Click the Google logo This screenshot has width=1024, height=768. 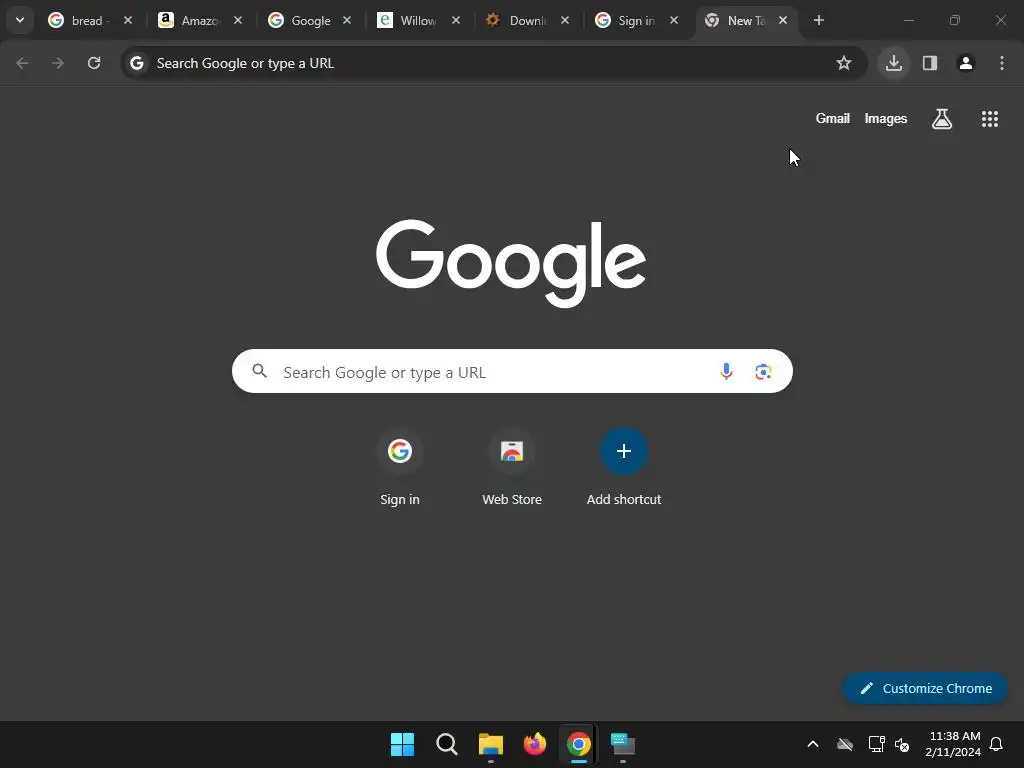pos(511,263)
